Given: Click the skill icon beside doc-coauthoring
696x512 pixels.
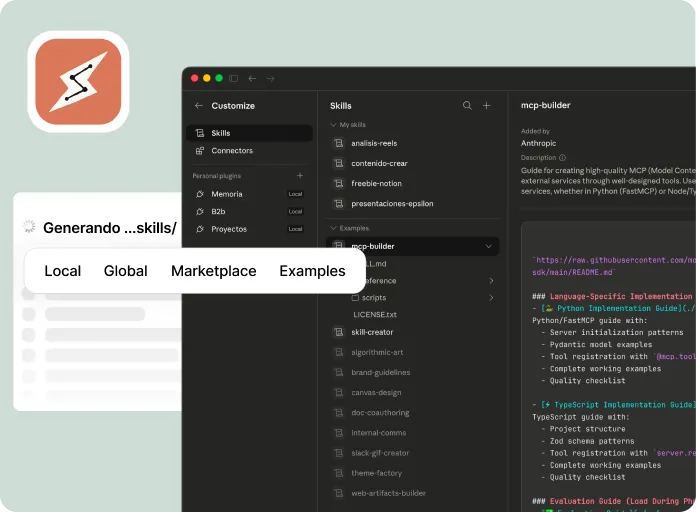Looking at the screenshot, I should pos(339,413).
